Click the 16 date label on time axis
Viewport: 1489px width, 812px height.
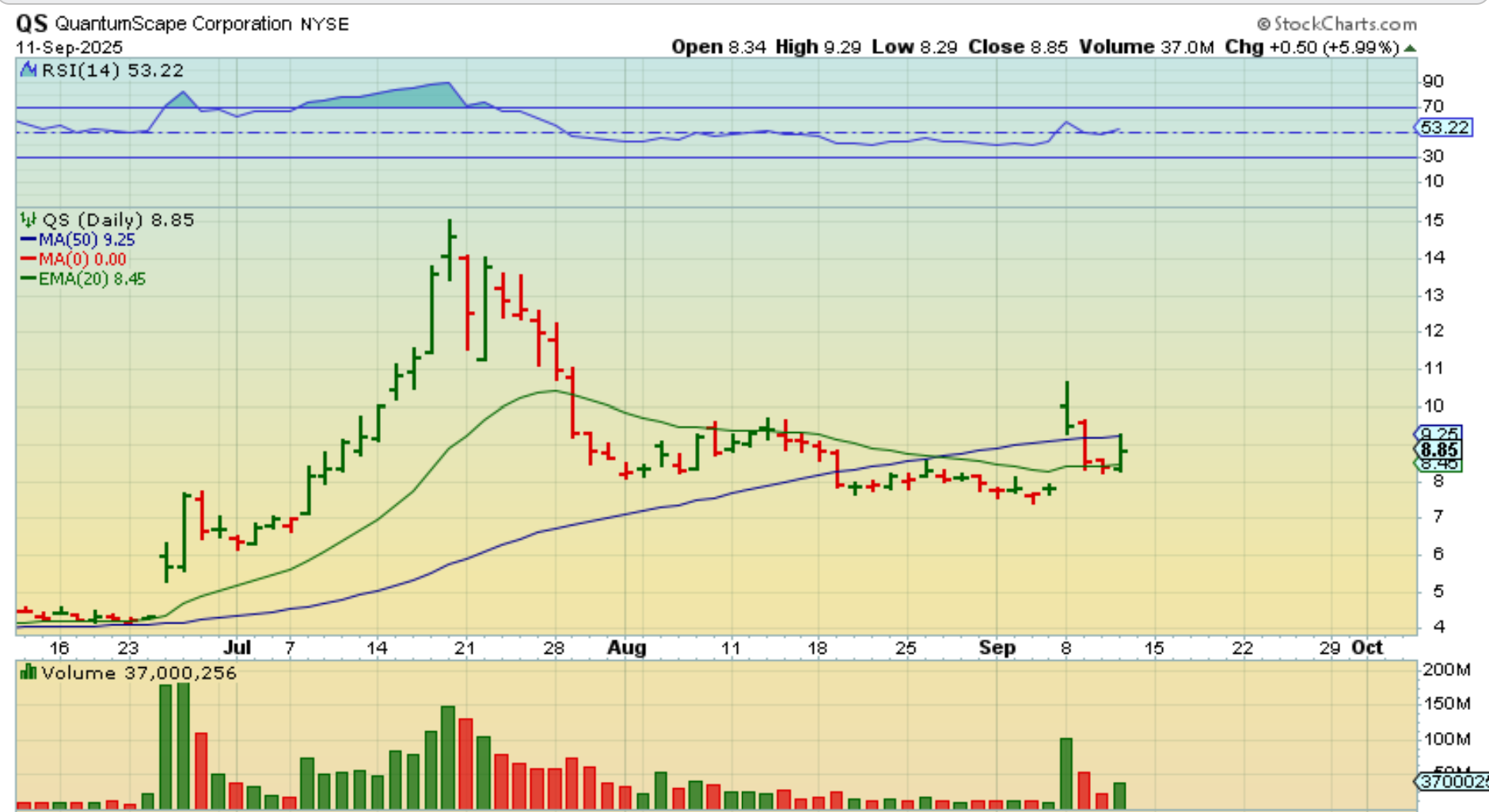click(60, 648)
